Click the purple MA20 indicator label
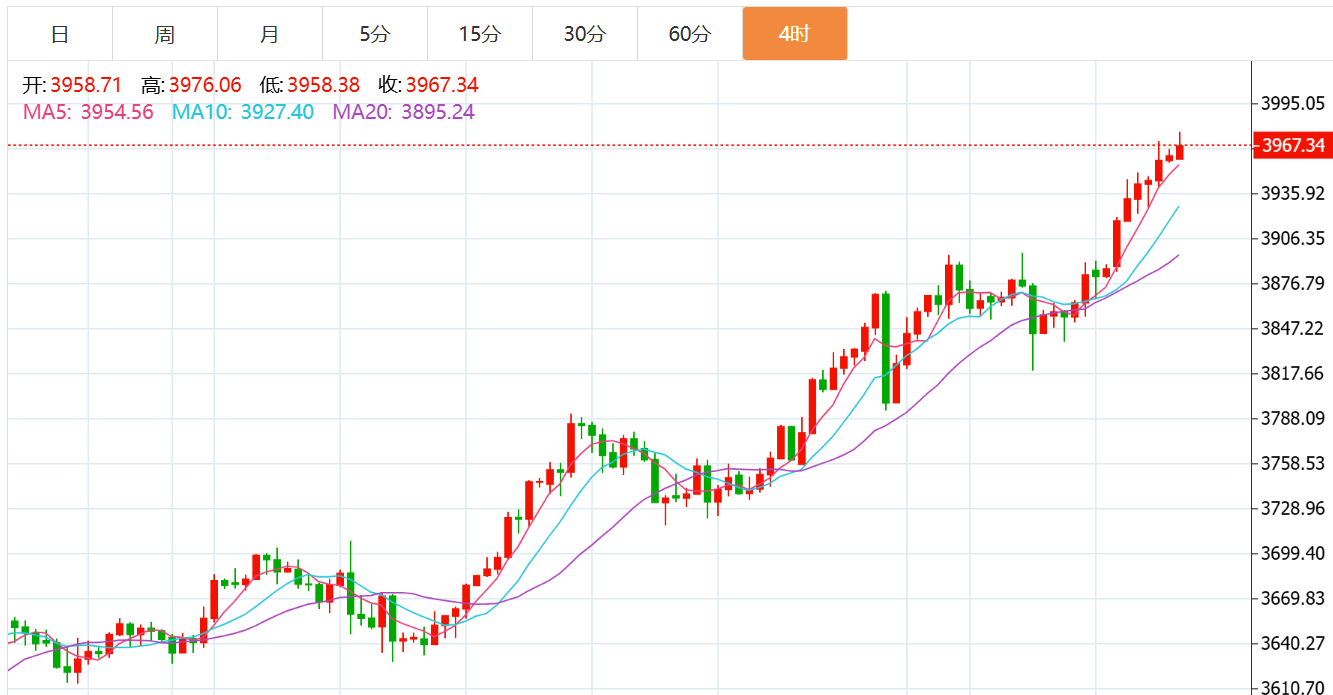This screenshot has height=695, width=1333. click(403, 112)
